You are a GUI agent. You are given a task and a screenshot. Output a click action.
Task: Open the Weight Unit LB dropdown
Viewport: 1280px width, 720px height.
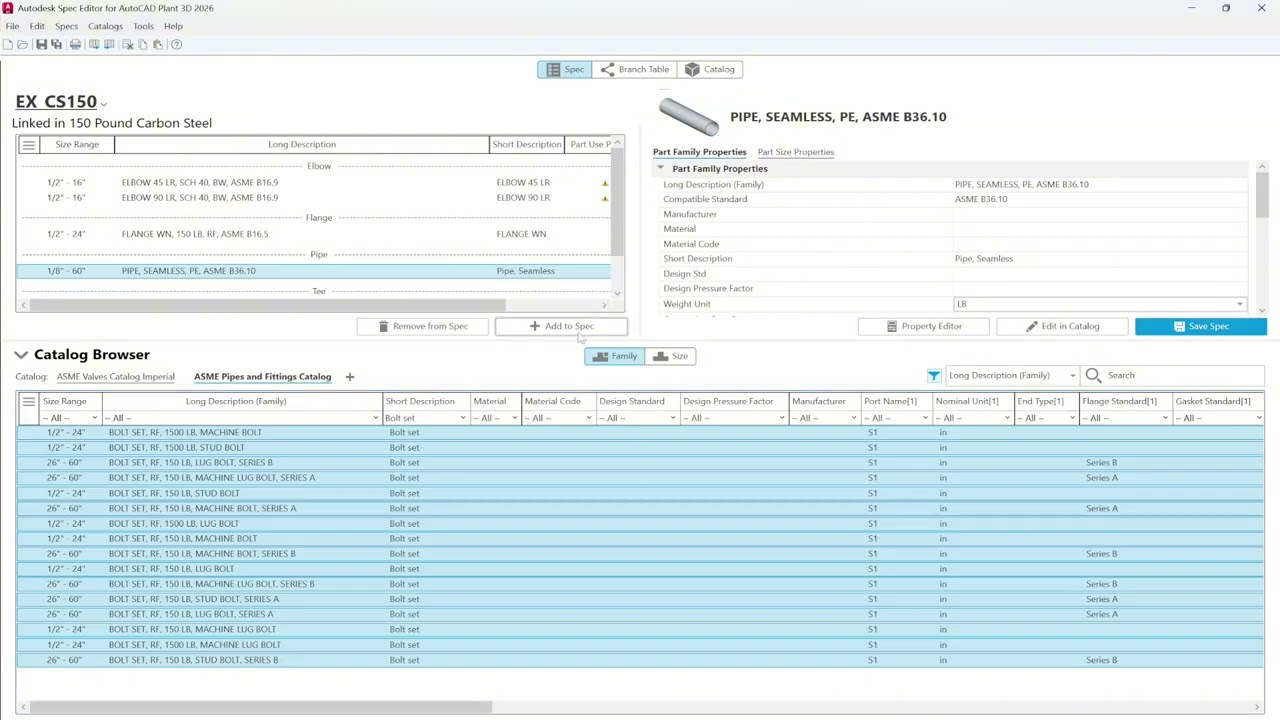(1240, 304)
